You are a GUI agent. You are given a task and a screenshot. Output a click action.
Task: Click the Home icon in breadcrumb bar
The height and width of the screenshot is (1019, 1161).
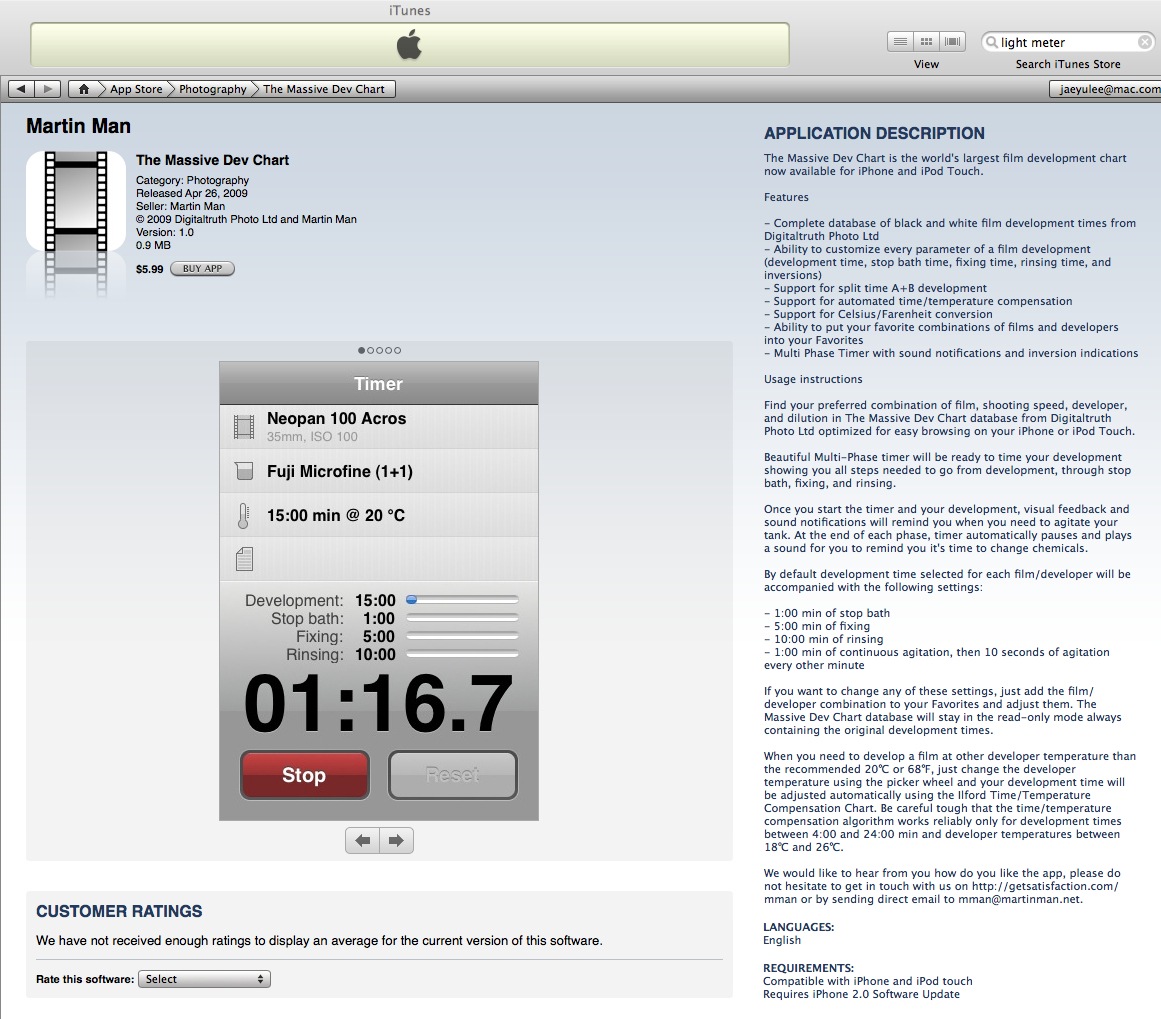(x=84, y=89)
